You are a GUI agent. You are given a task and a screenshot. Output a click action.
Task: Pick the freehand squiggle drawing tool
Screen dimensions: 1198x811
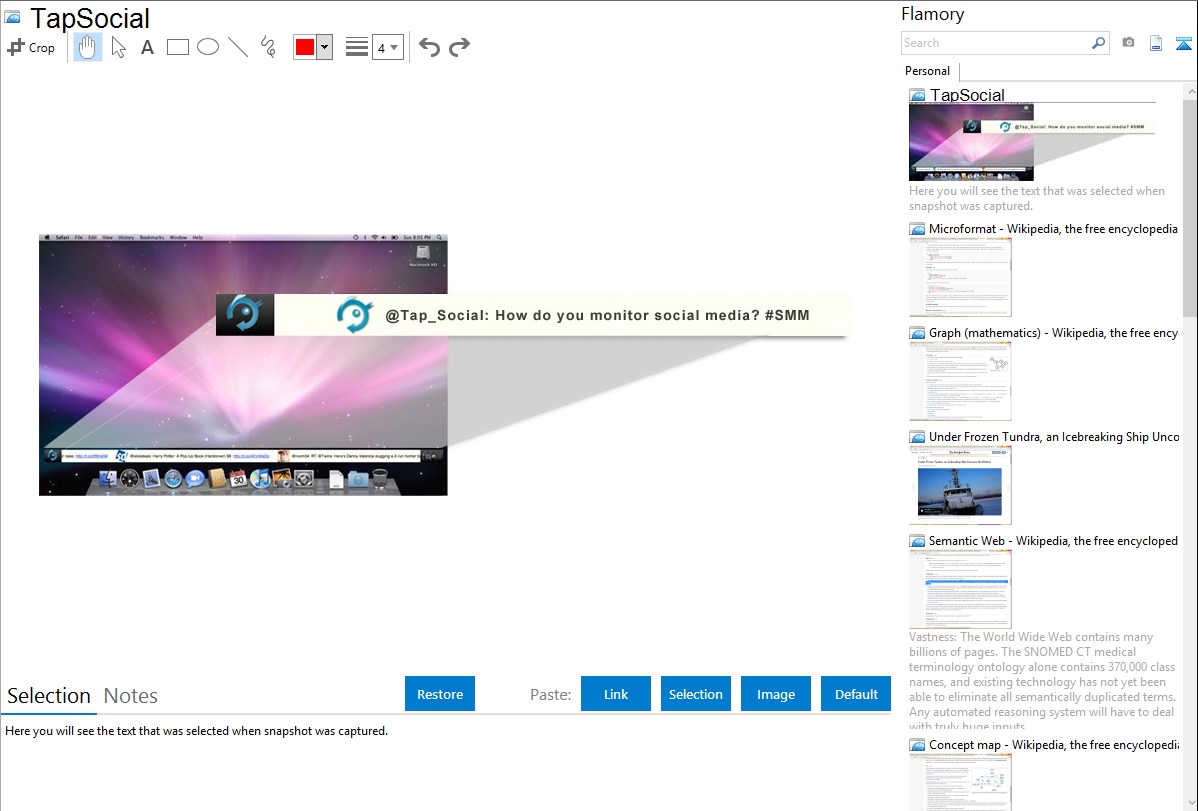tap(268, 47)
